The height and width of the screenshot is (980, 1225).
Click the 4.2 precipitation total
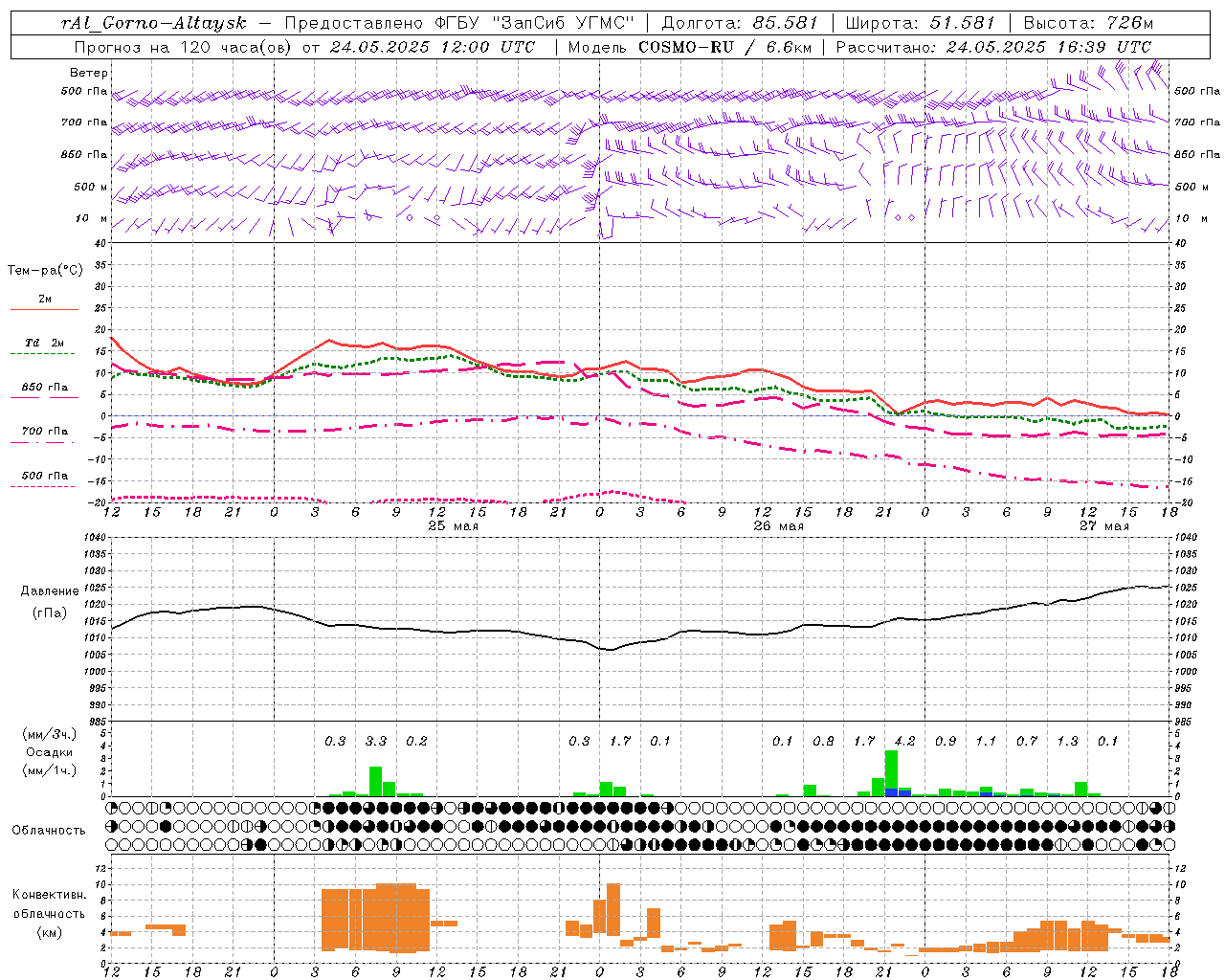click(x=904, y=741)
